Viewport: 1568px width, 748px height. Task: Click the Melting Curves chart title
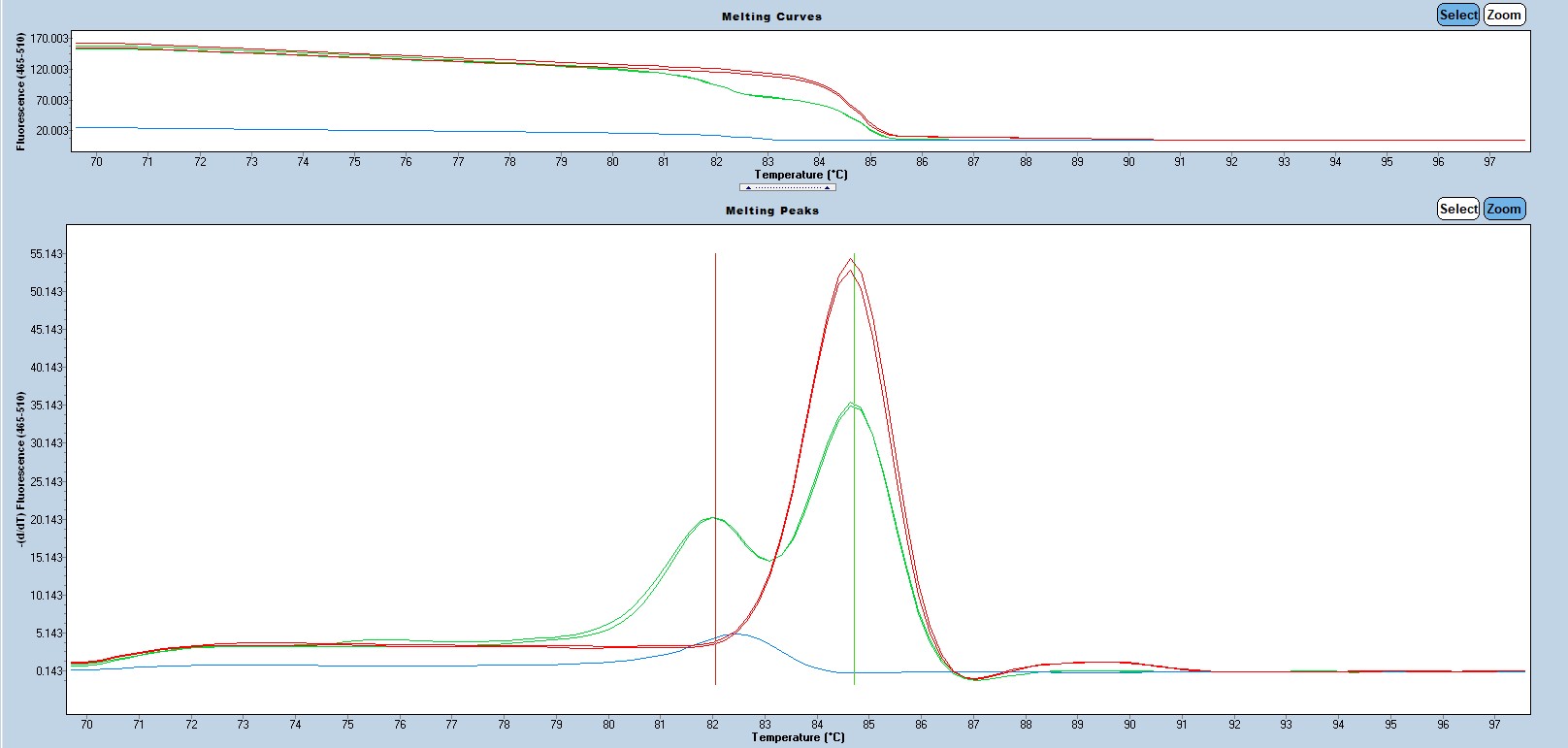[x=771, y=16]
